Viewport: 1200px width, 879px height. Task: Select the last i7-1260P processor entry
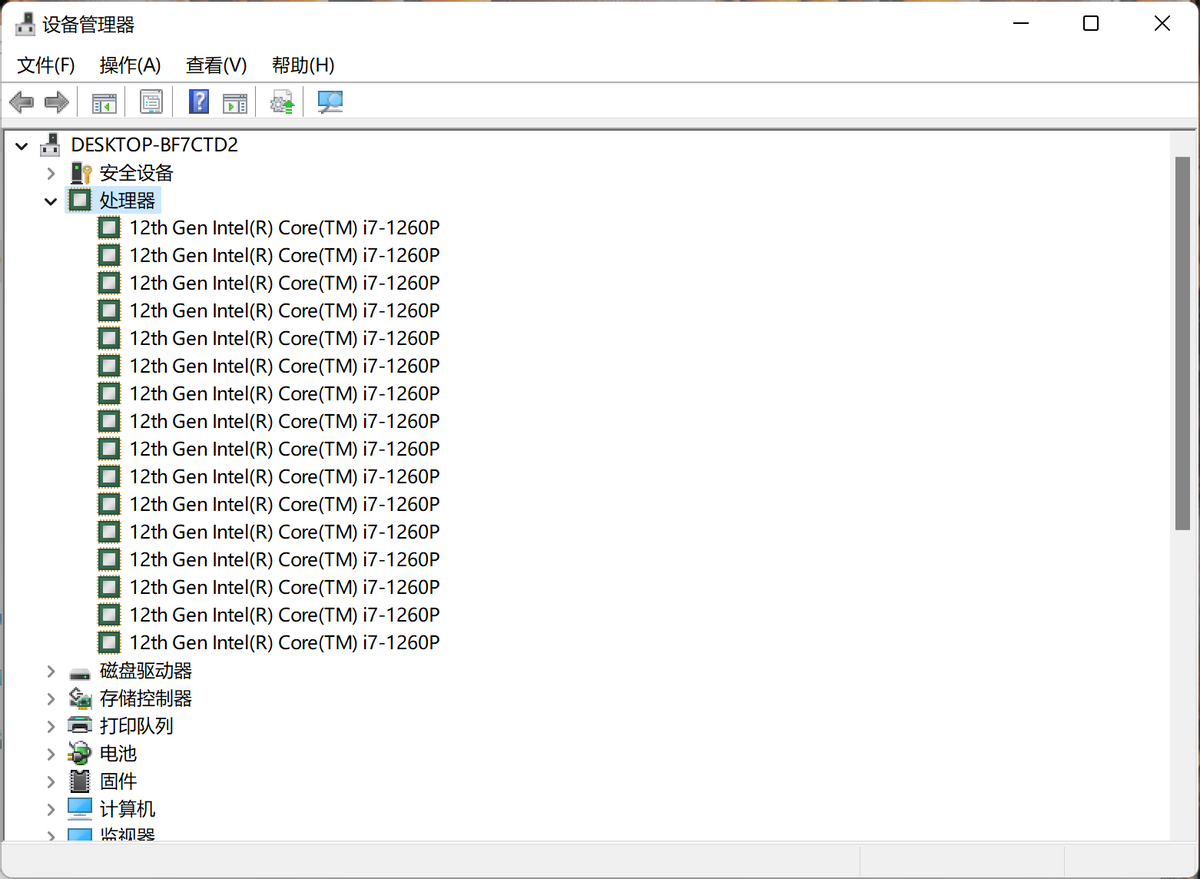[x=284, y=643]
